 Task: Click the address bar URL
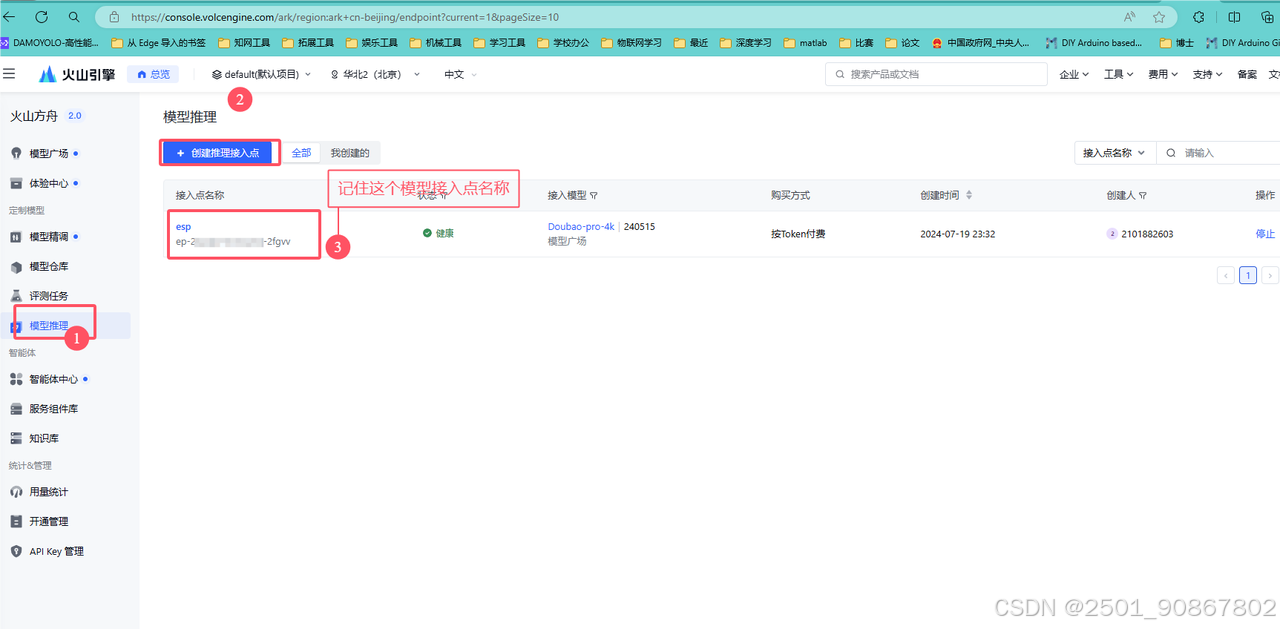pyautogui.click(x=345, y=17)
